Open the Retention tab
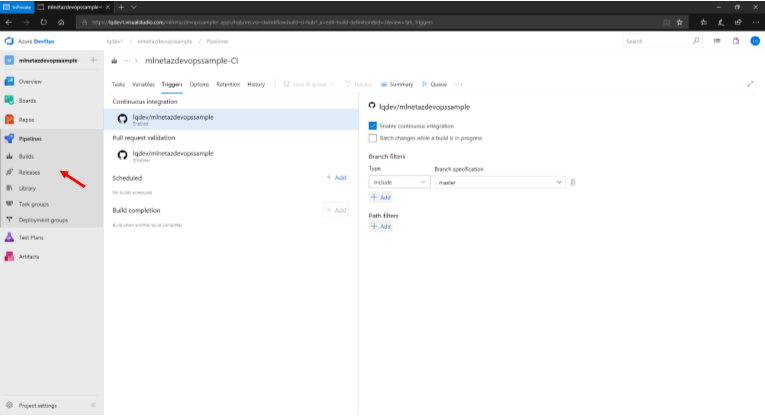 tap(227, 84)
